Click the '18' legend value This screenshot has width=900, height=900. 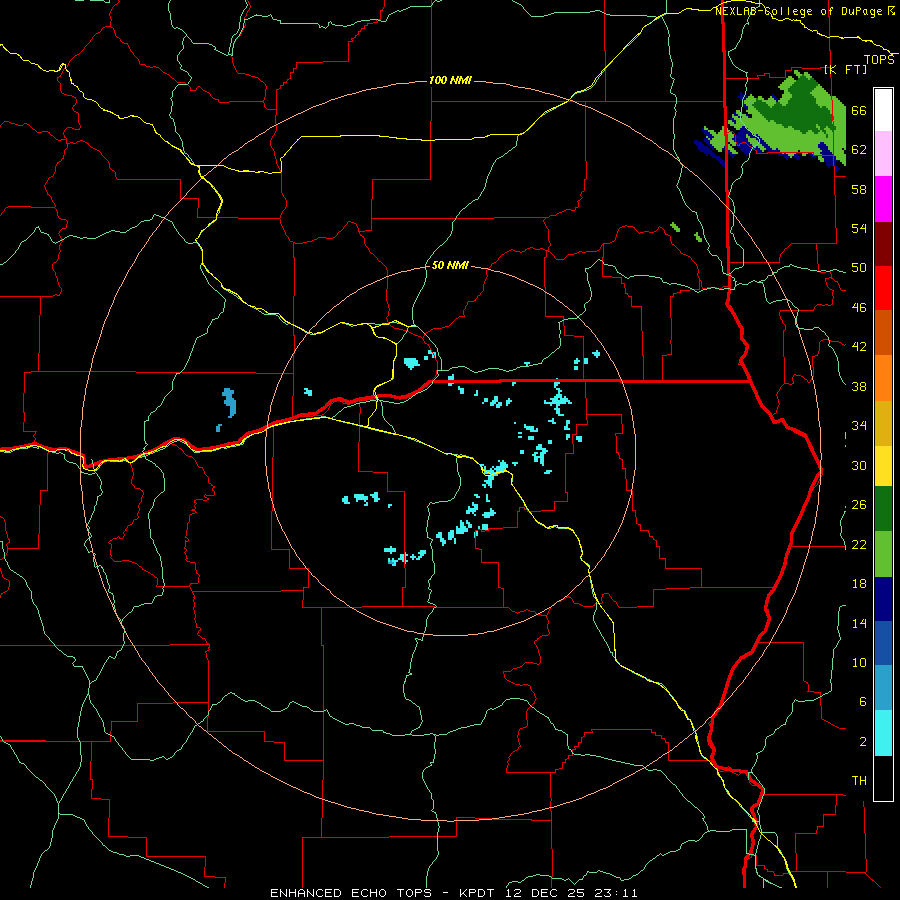click(859, 584)
